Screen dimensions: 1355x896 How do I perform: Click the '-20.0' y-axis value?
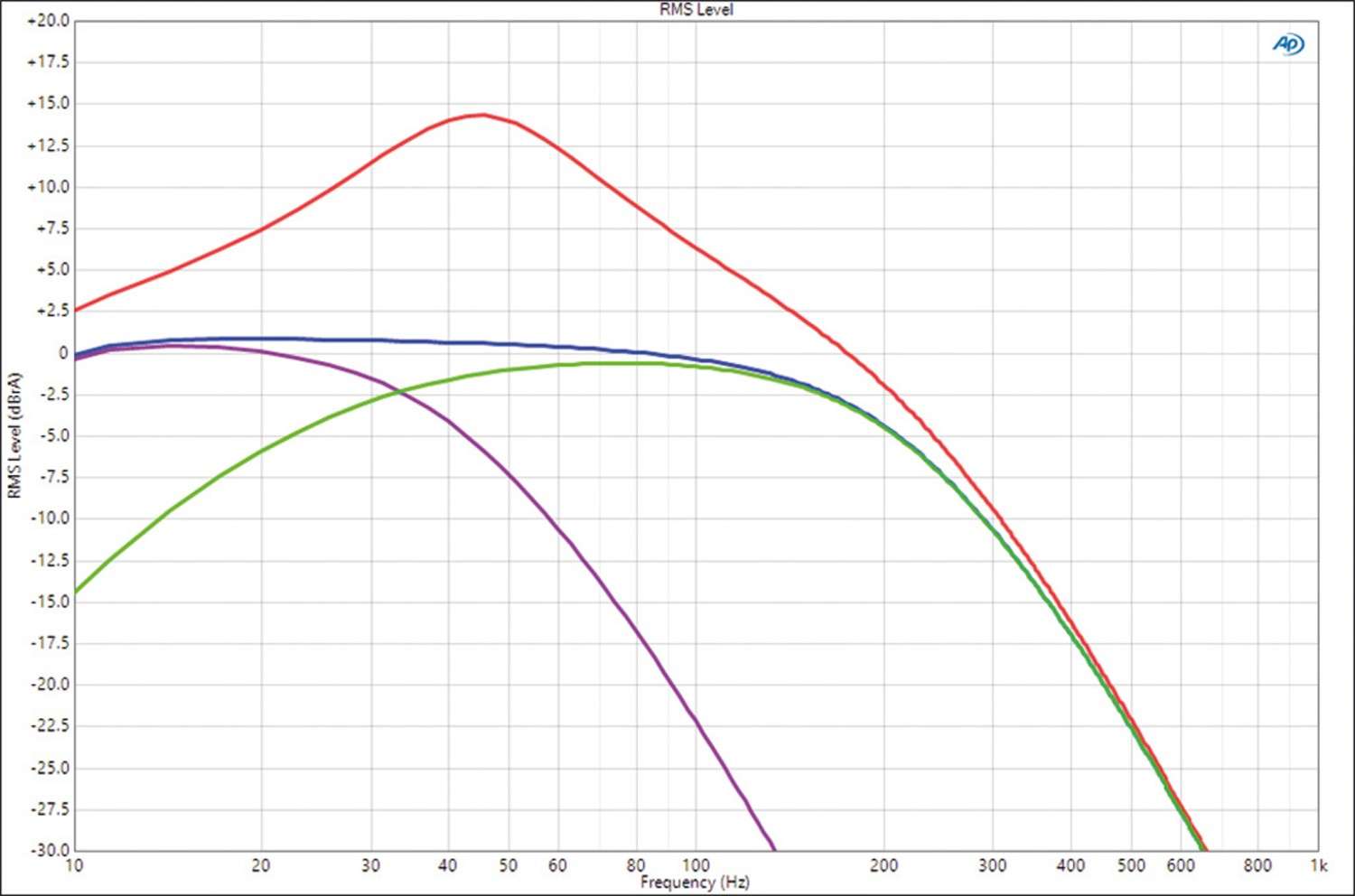point(50,685)
